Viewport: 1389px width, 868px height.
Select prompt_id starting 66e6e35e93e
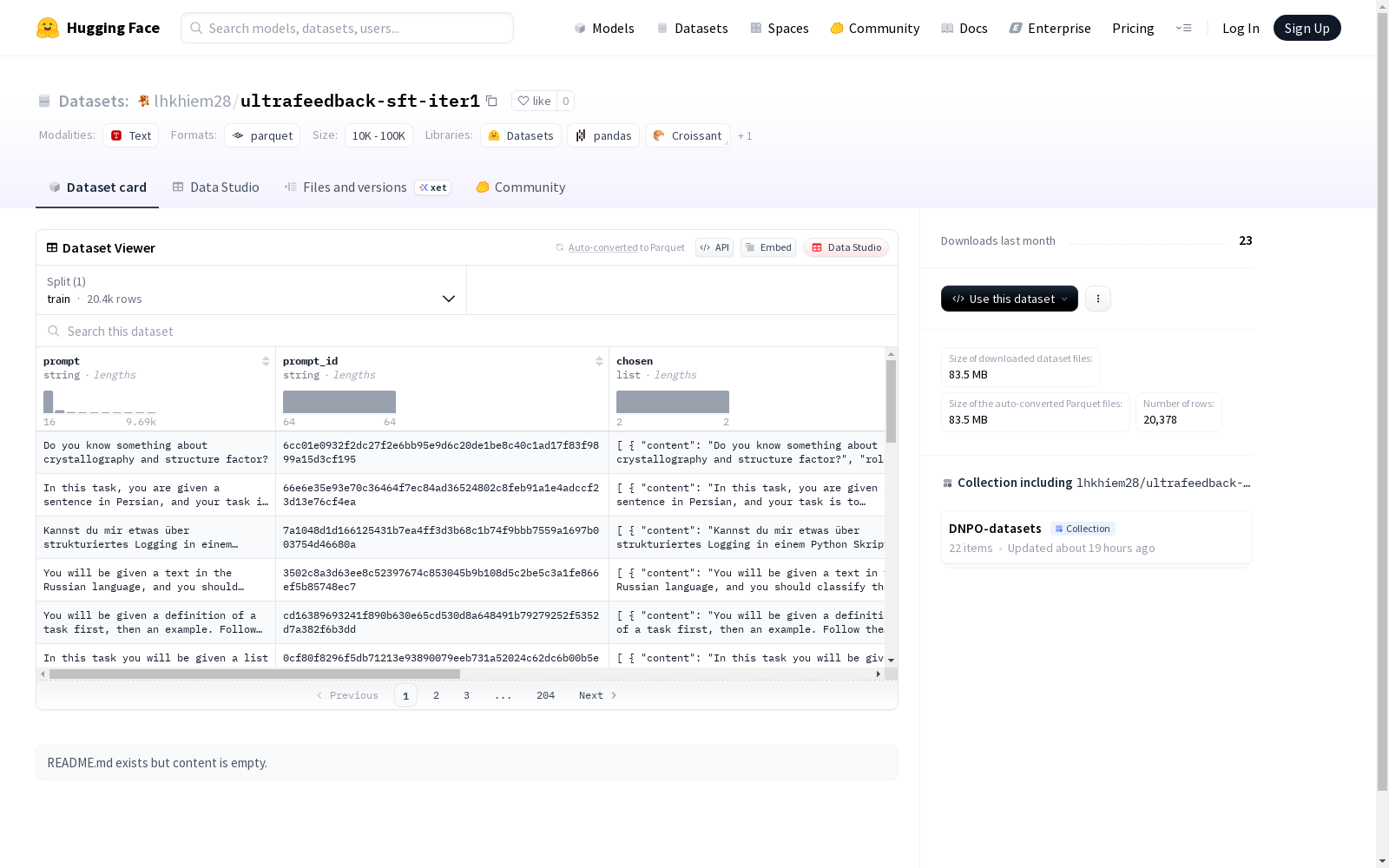(442, 495)
